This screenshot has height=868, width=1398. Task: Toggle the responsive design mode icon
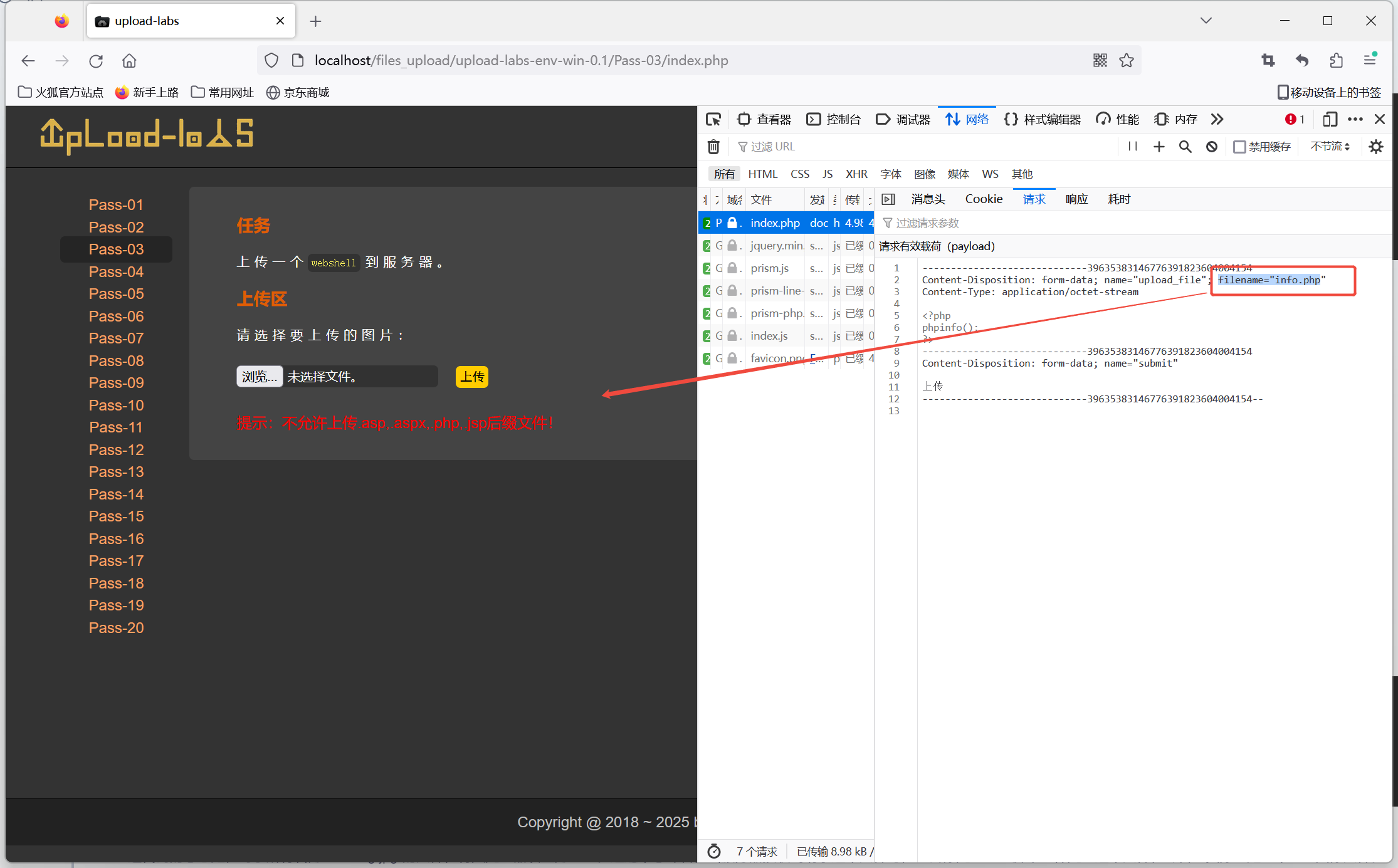click(1330, 119)
